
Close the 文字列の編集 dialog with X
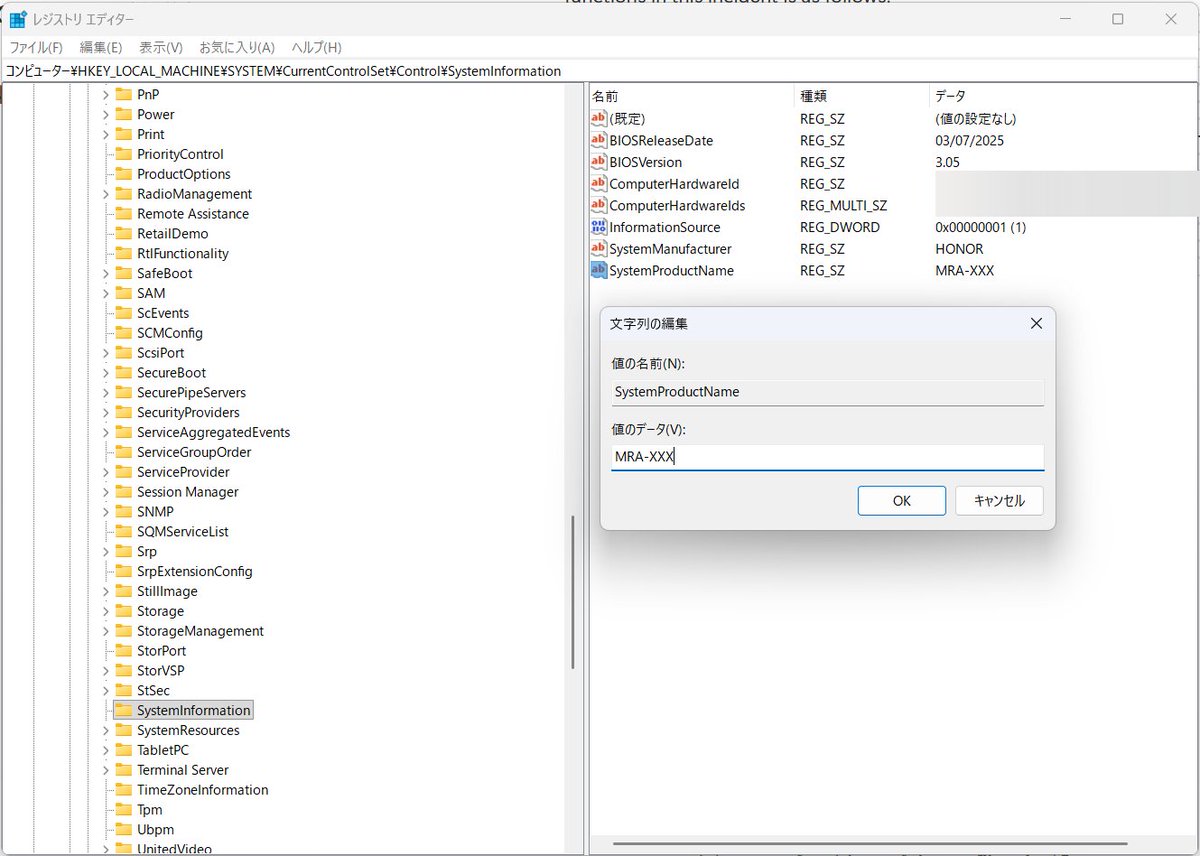1036,323
